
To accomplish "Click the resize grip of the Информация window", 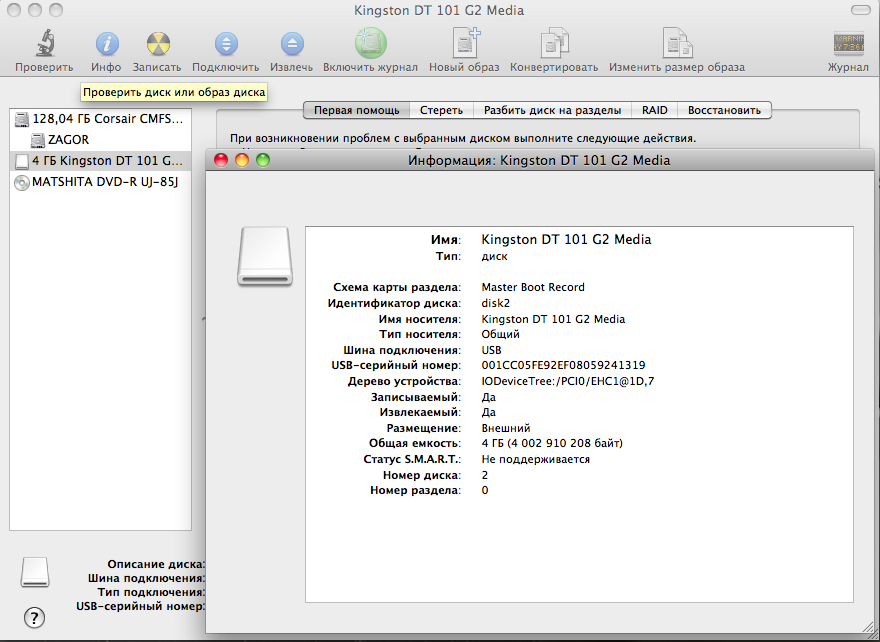I will (867, 627).
